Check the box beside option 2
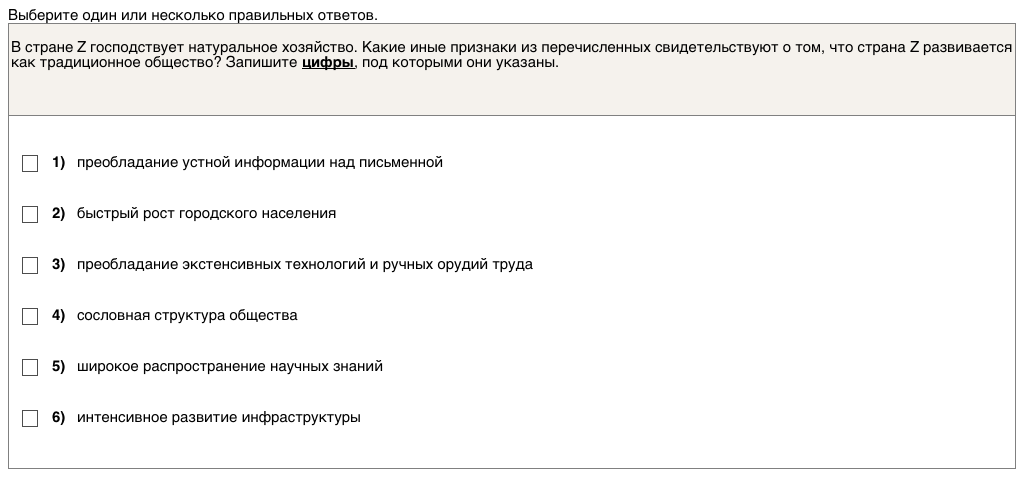The image size is (1024, 477). click(30, 214)
